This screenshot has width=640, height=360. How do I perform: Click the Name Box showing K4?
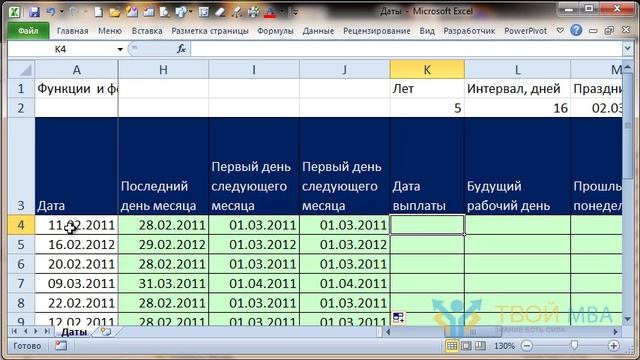[x=61, y=49]
